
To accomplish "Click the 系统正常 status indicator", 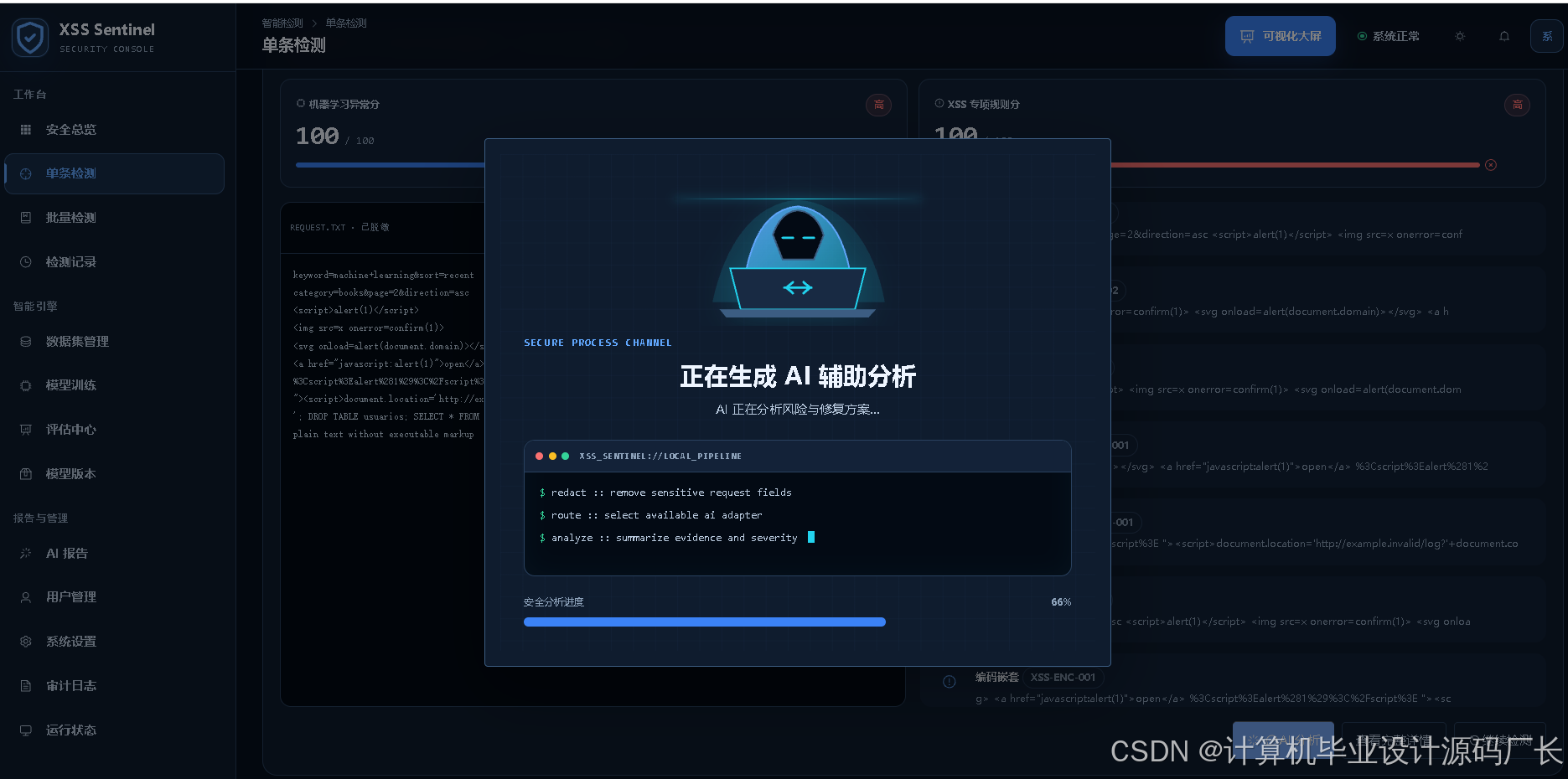I will (x=1389, y=36).
